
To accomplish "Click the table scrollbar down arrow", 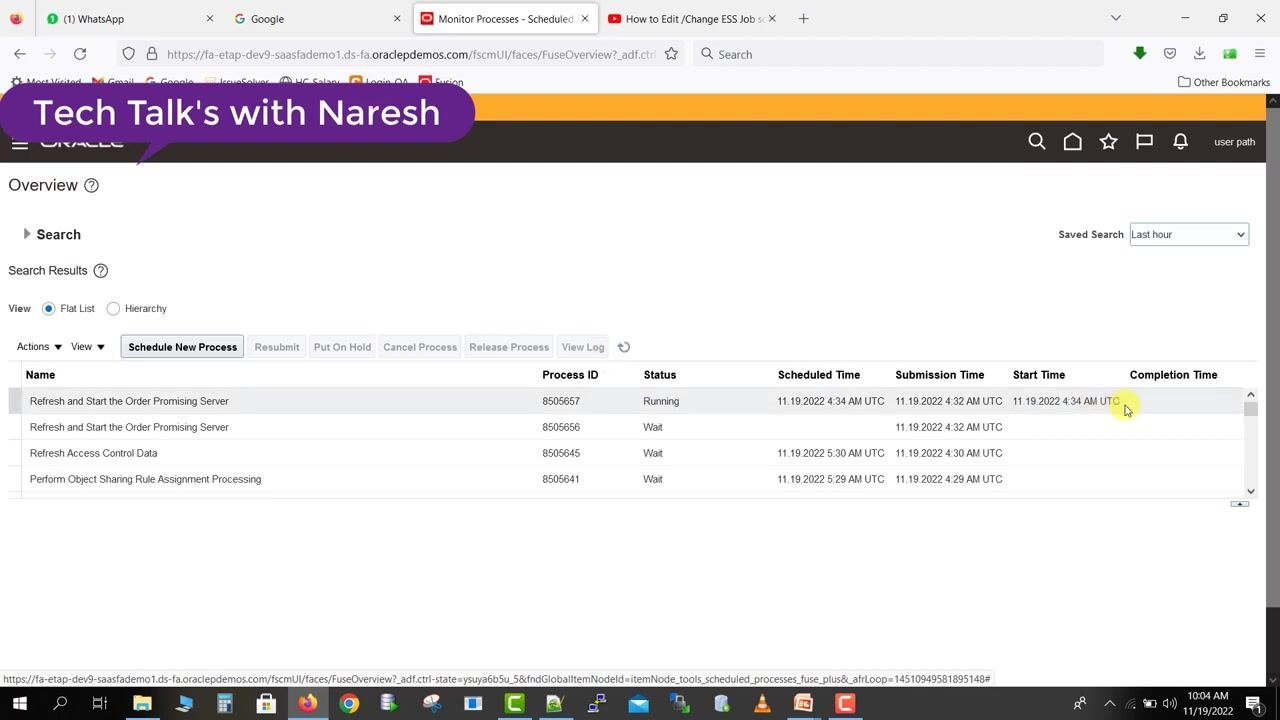I will coord(1251,491).
